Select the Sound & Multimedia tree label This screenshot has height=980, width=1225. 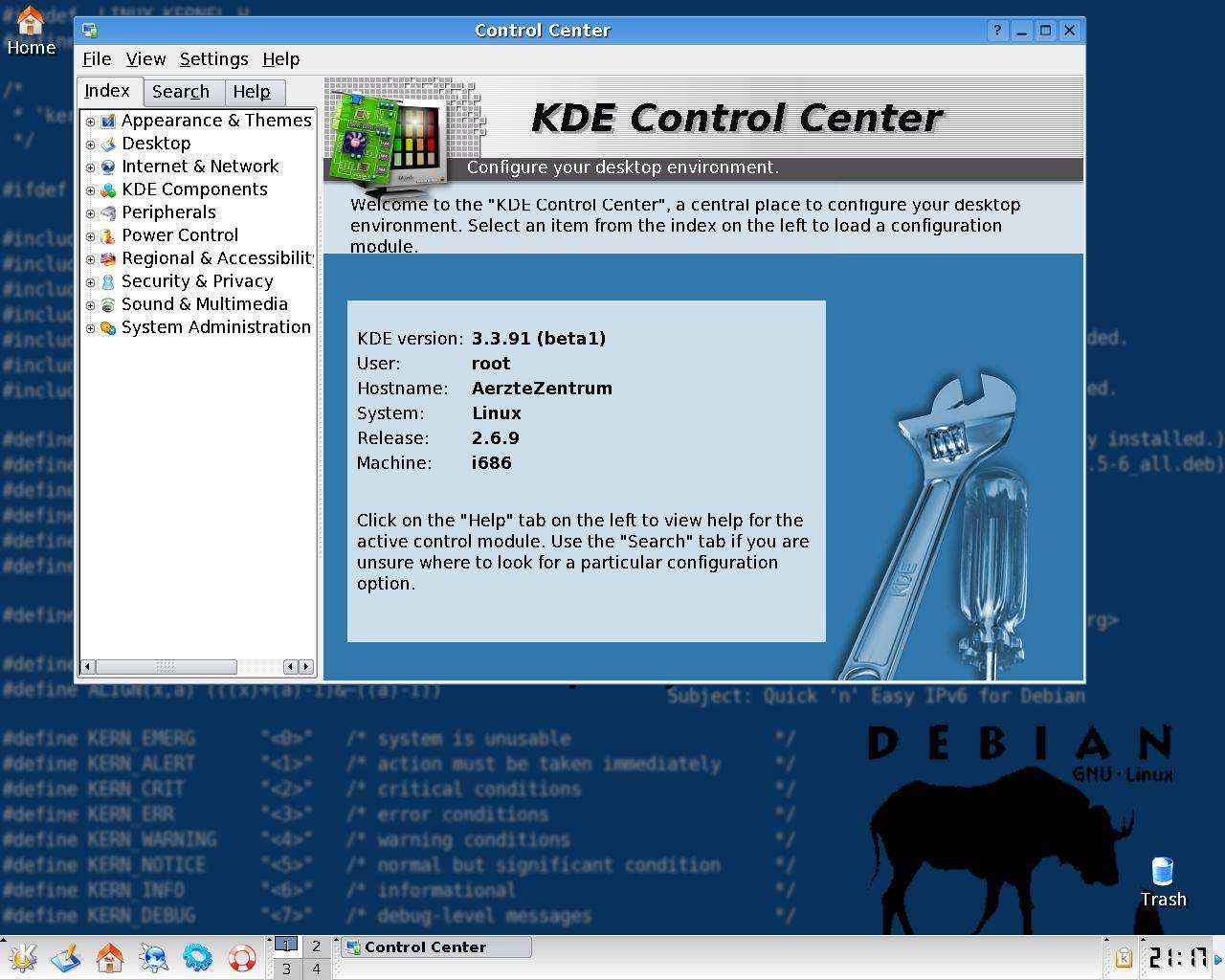[x=205, y=304]
